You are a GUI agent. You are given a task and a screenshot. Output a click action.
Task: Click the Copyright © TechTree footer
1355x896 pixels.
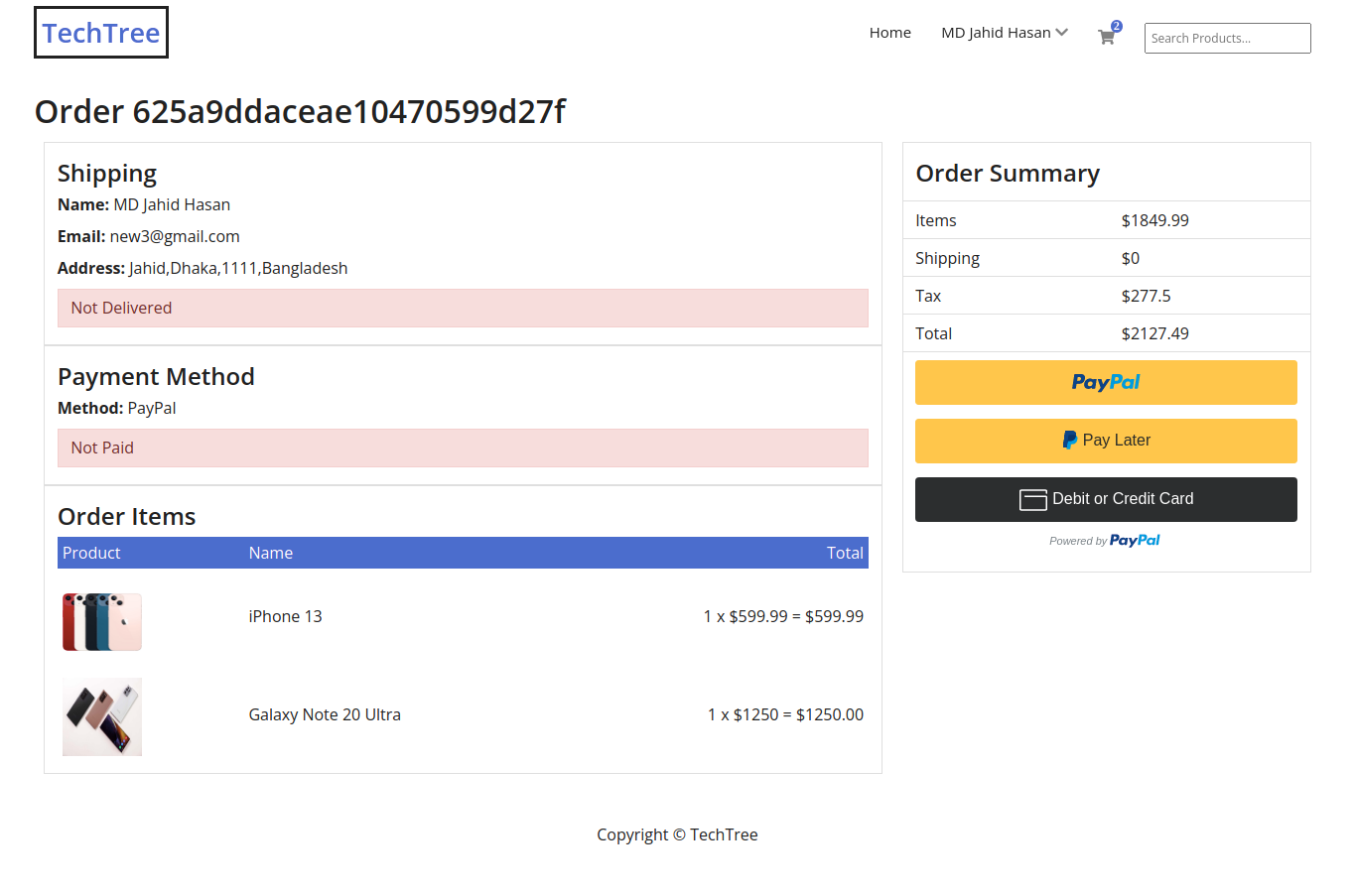677,834
